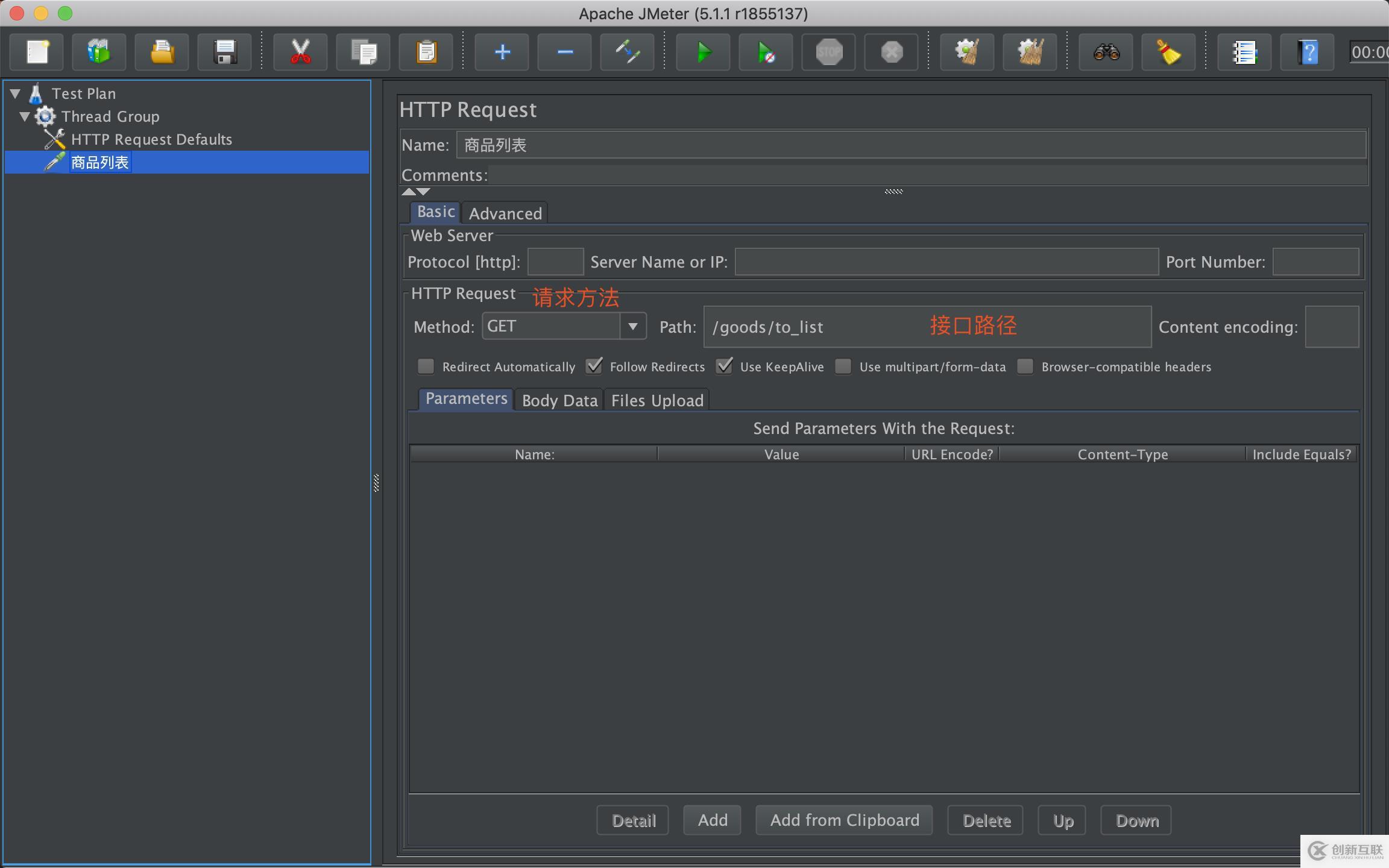Collapse the Test Plan tree node
1389x868 pixels.
click(15, 93)
